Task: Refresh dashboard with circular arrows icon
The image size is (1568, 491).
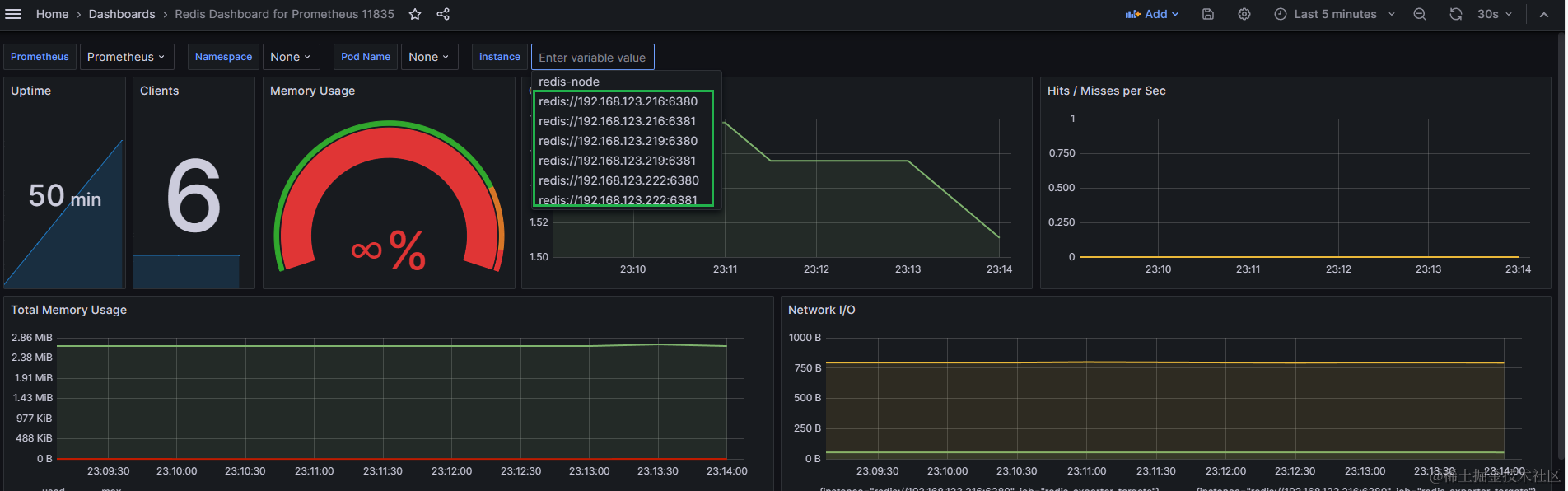Action: point(1456,14)
